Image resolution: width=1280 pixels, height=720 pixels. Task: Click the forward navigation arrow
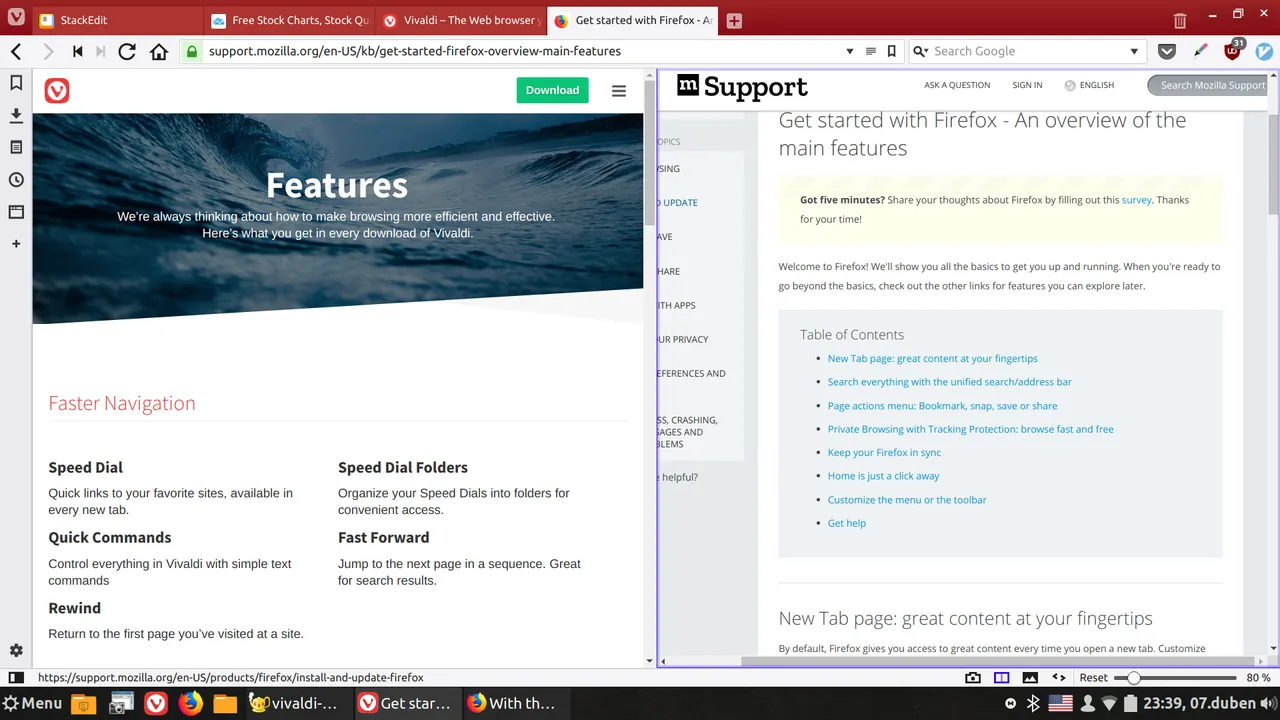(47, 51)
